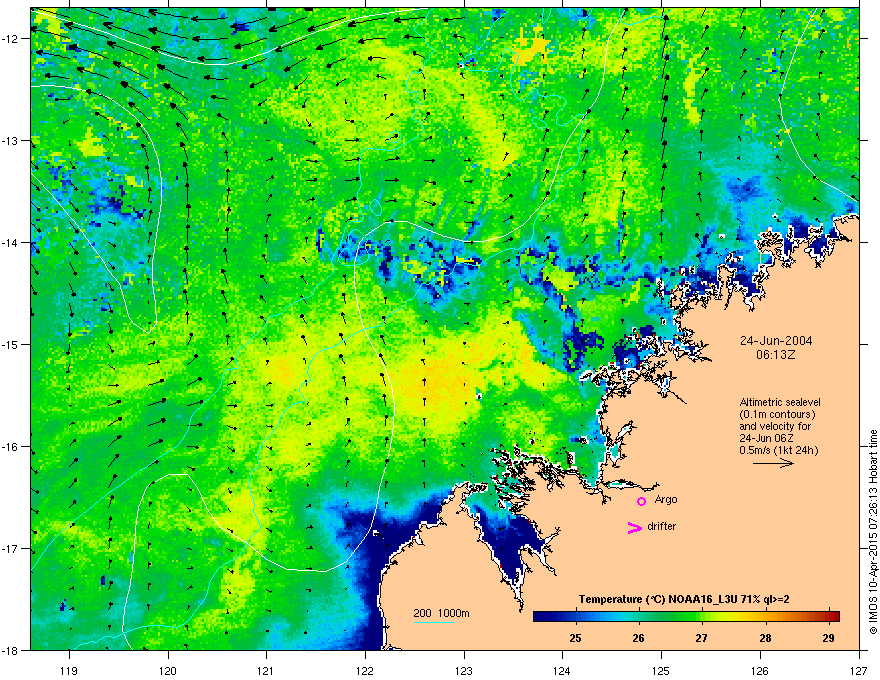Click latitude axis label -16
The image size is (880, 680).
point(10,447)
